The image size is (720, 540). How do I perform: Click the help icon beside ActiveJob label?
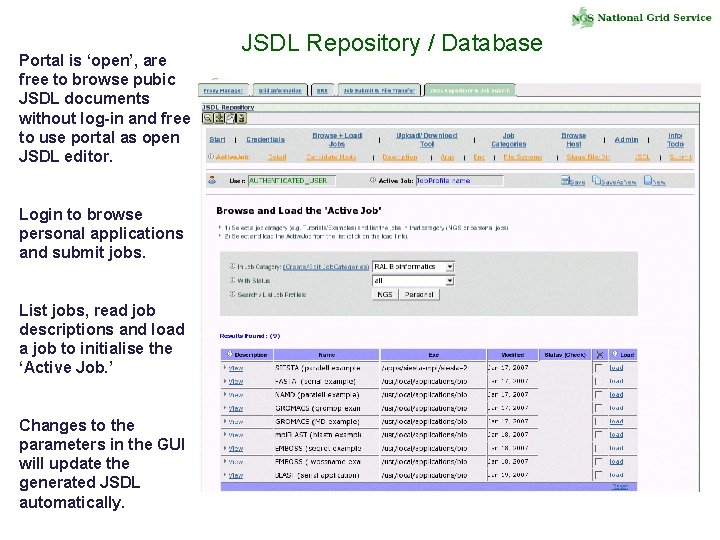click(211, 157)
